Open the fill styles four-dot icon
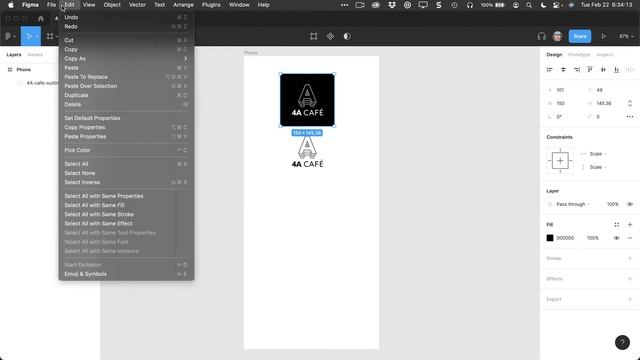Screen dimensions: 640x360 (x=617, y=224)
